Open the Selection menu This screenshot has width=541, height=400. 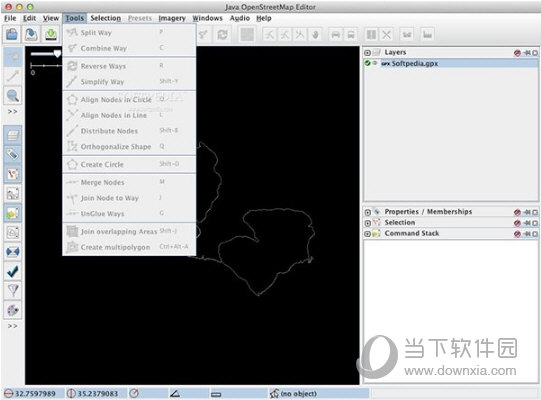[x=106, y=18]
